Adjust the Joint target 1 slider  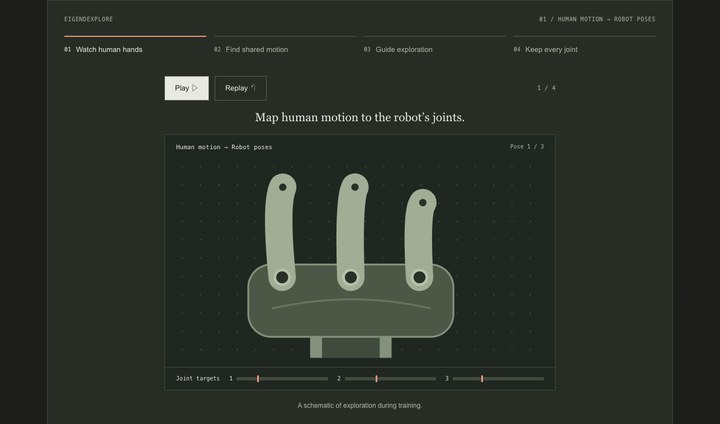282,379
